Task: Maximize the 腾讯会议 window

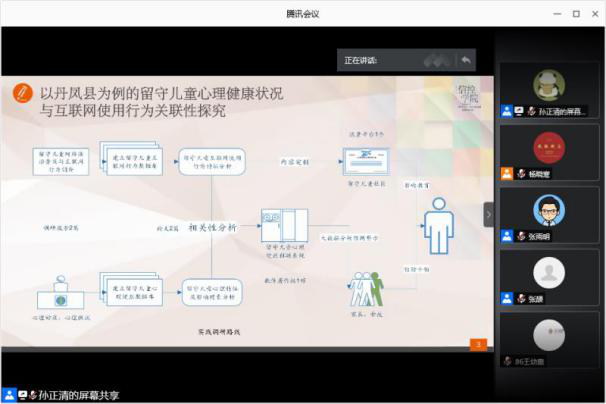Action: click(575, 13)
